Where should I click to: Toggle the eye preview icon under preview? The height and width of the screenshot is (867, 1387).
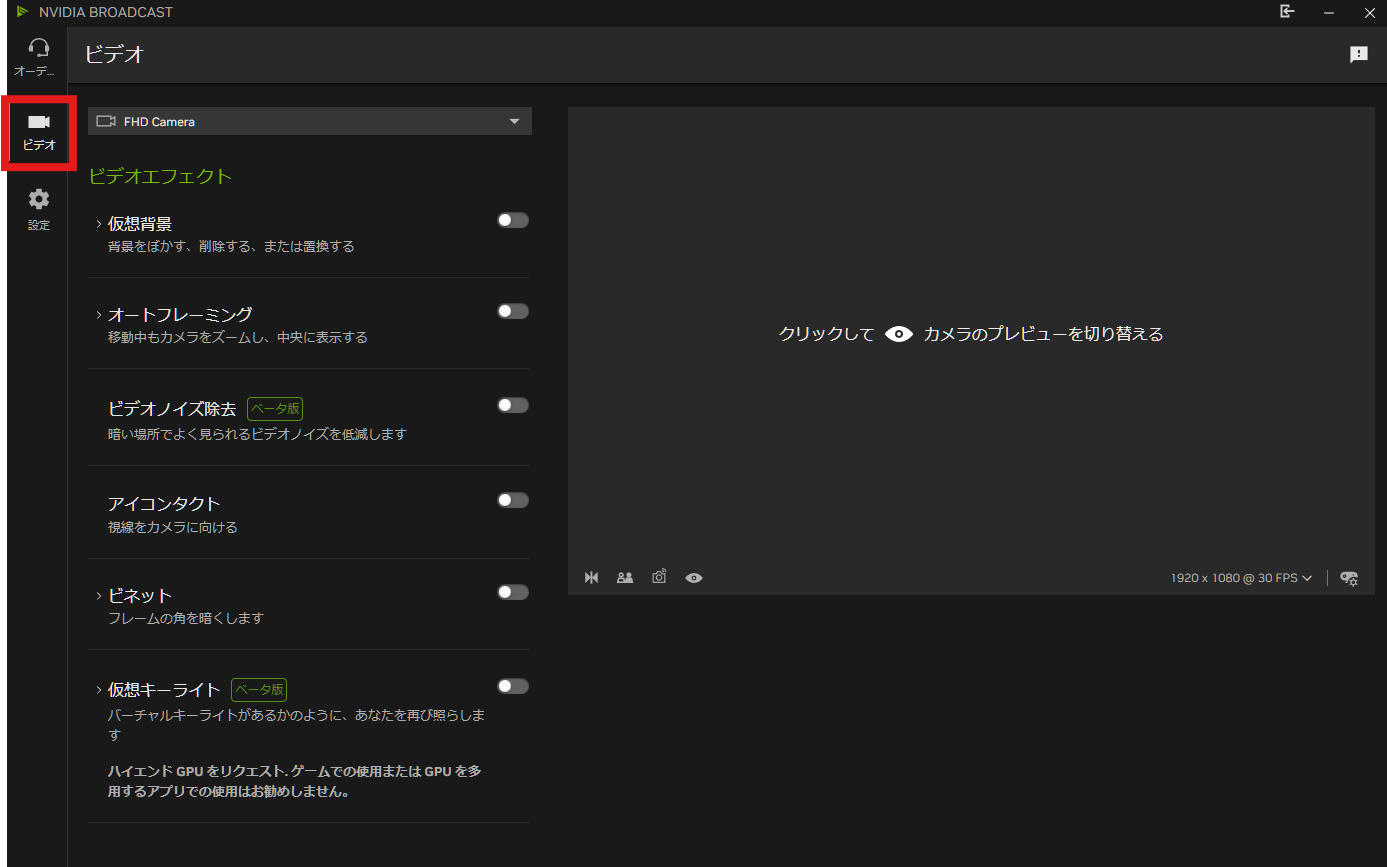(x=694, y=577)
